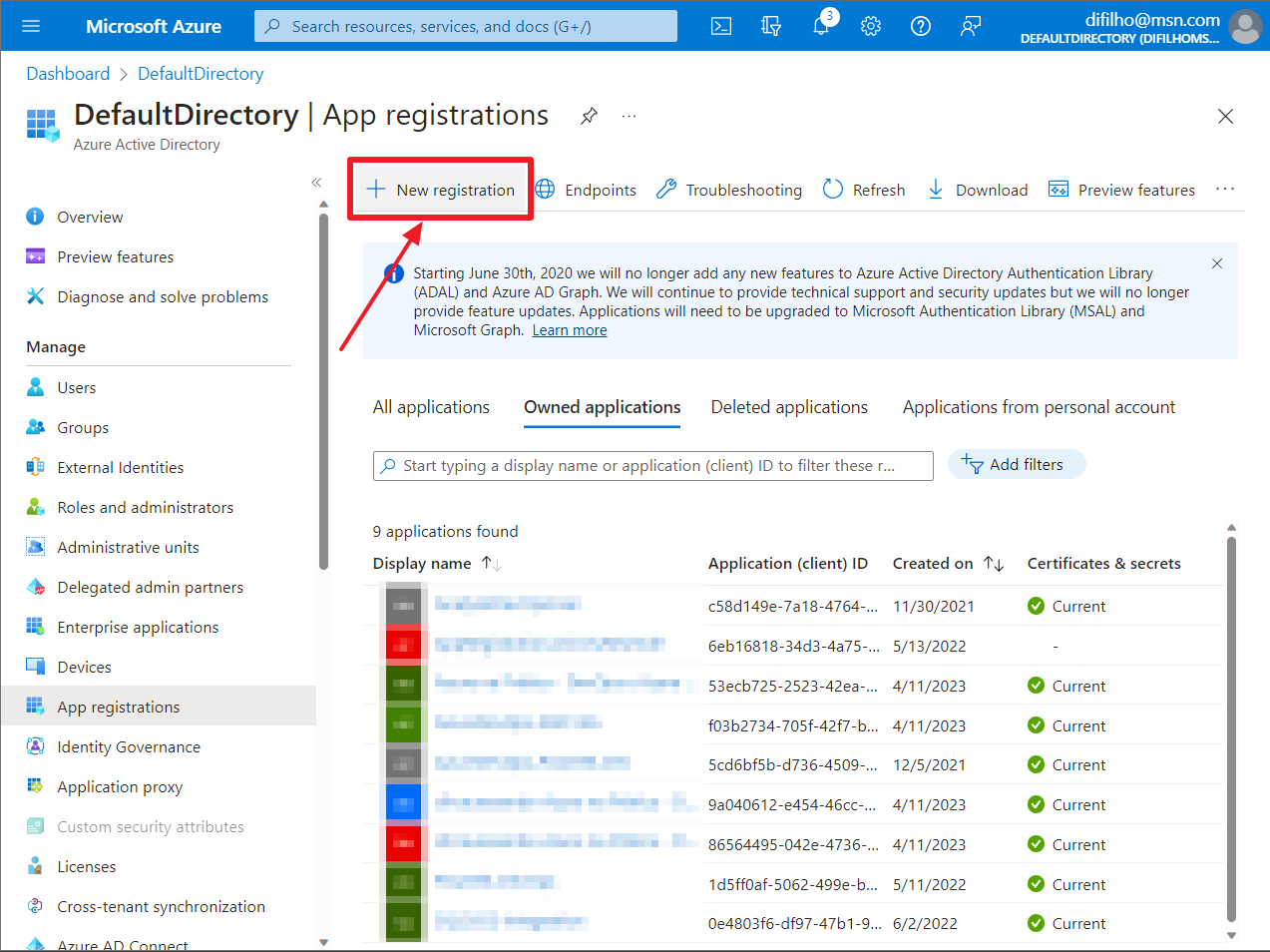This screenshot has width=1270, height=952.
Task: Open the Directories and subscriptions filter icon
Action: [771, 26]
